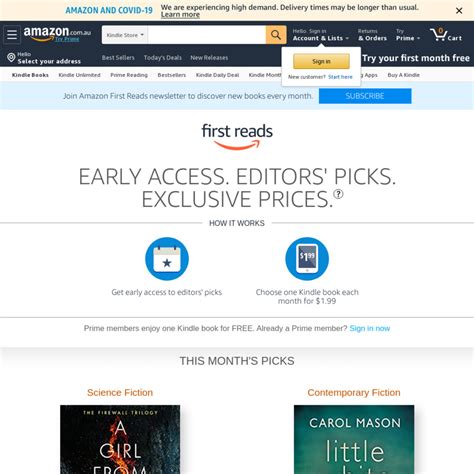Open the hamburger navigation menu

(x=12, y=35)
